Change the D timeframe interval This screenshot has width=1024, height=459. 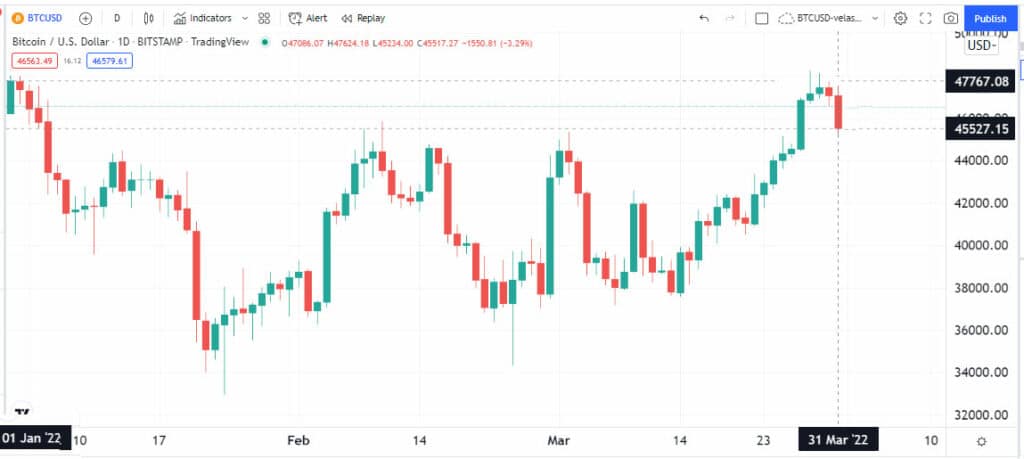click(117, 18)
